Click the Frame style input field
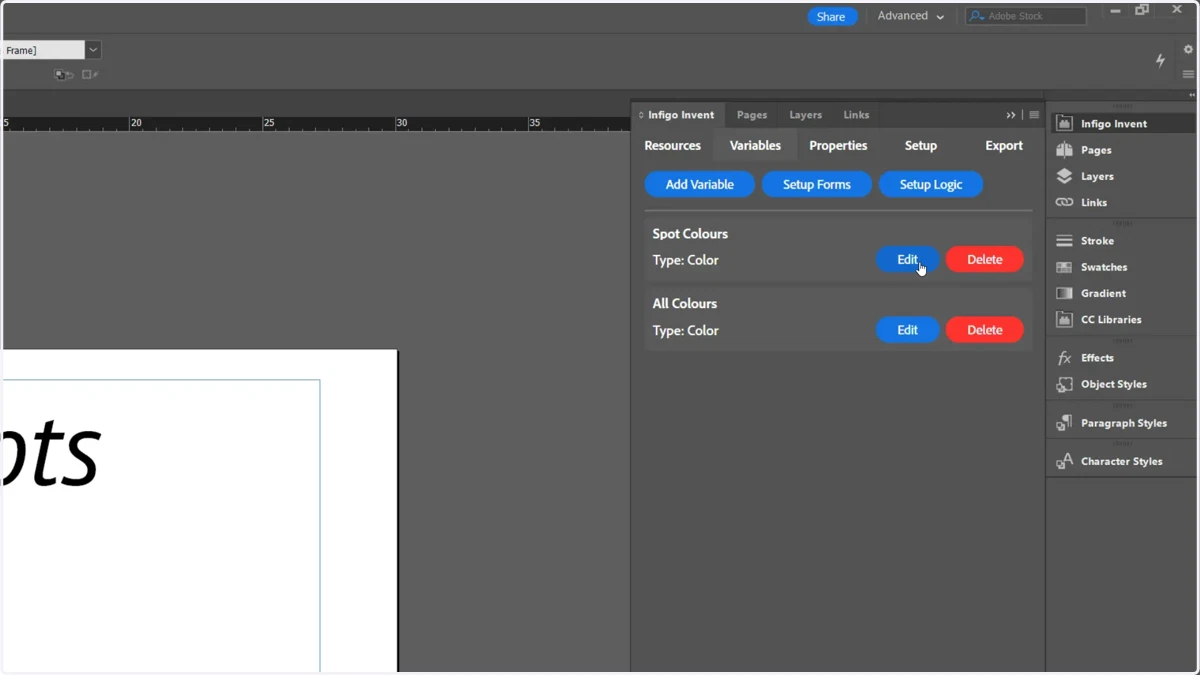The height and width of the screenshot is (675, 1200). coord(42,50)
